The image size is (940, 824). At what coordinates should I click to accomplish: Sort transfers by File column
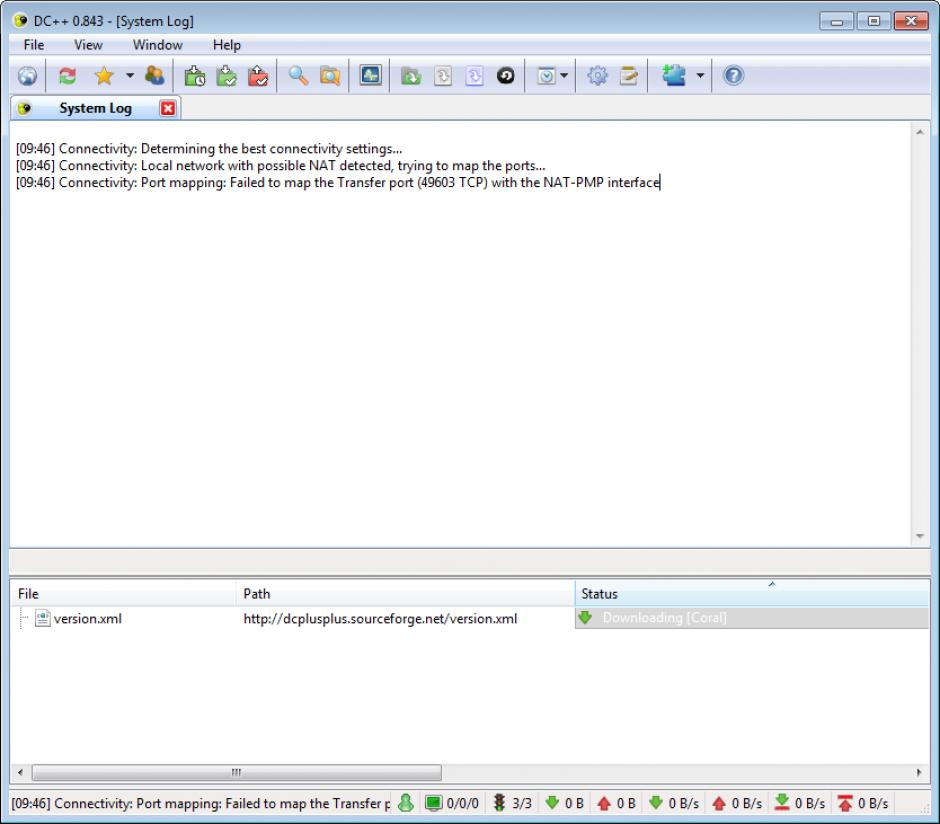tap(123, 594)
